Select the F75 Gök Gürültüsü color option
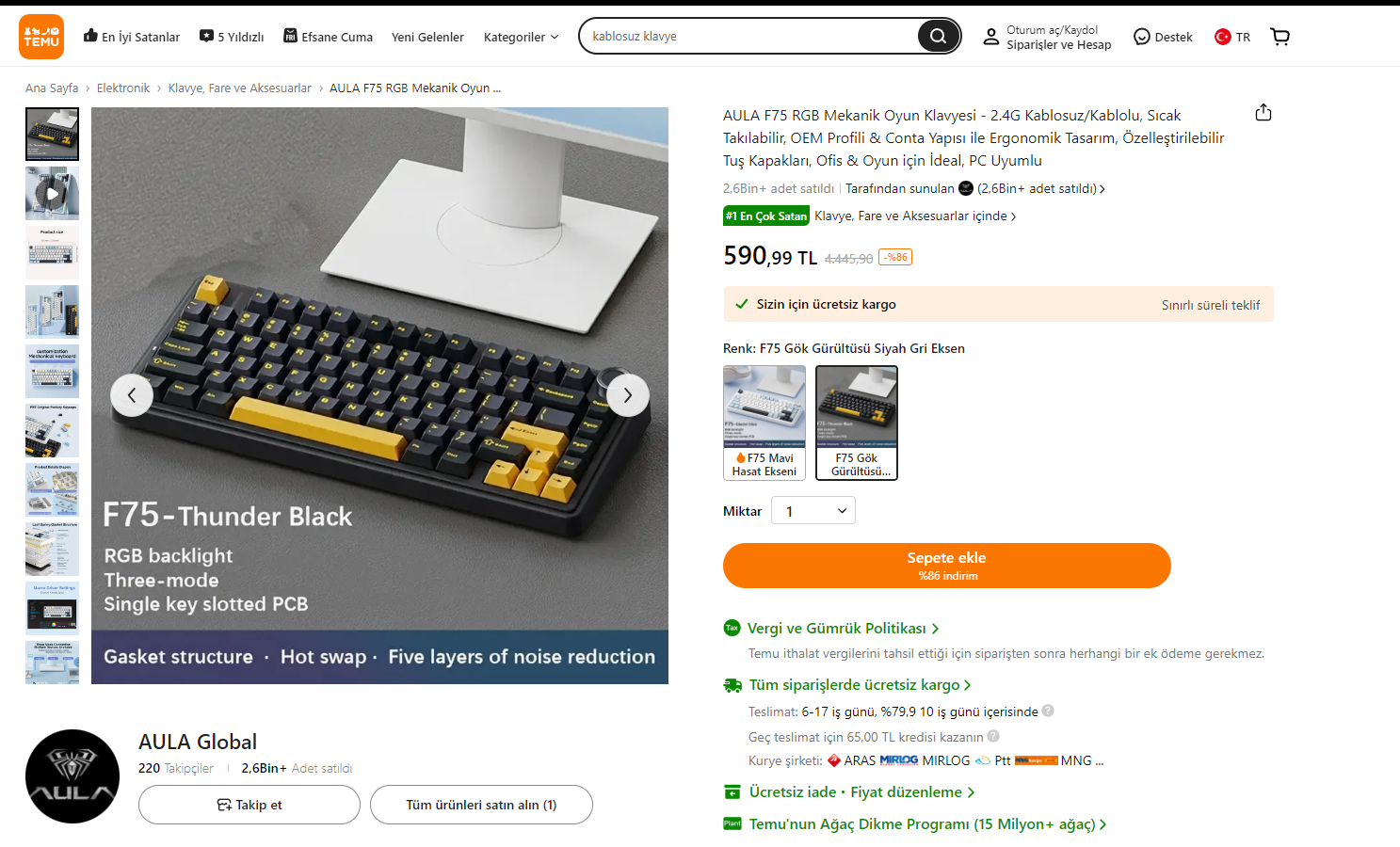This screenshot has height=847, width=1400. click(857, 423)
